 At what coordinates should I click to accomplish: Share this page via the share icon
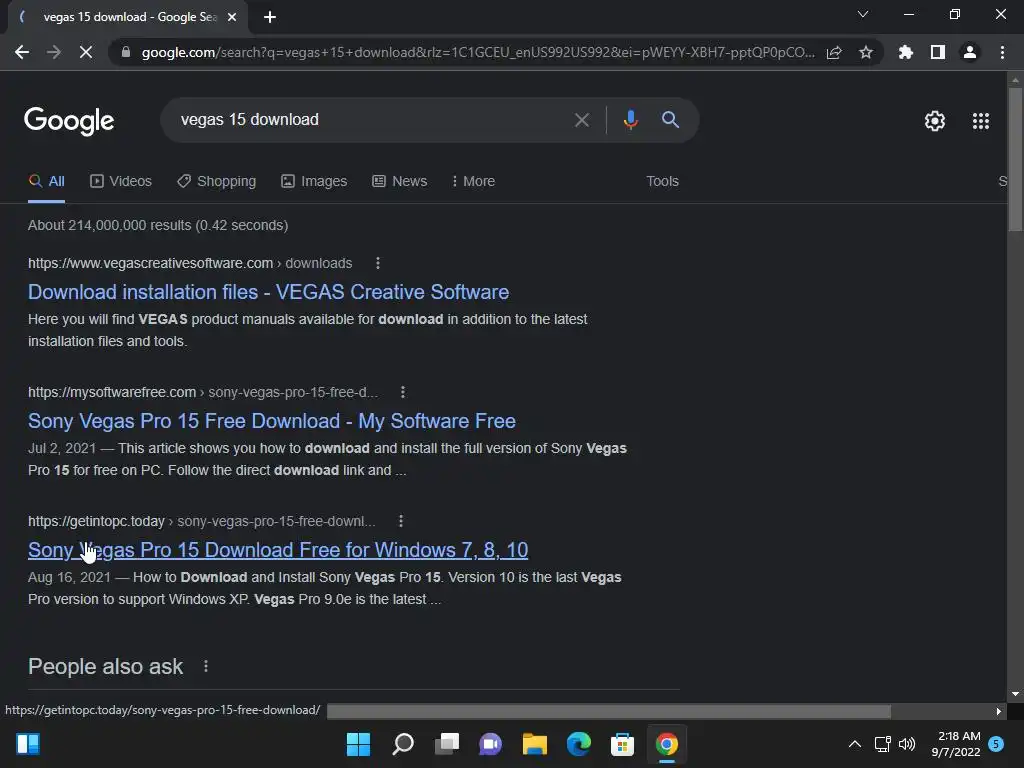click(834, 52)
